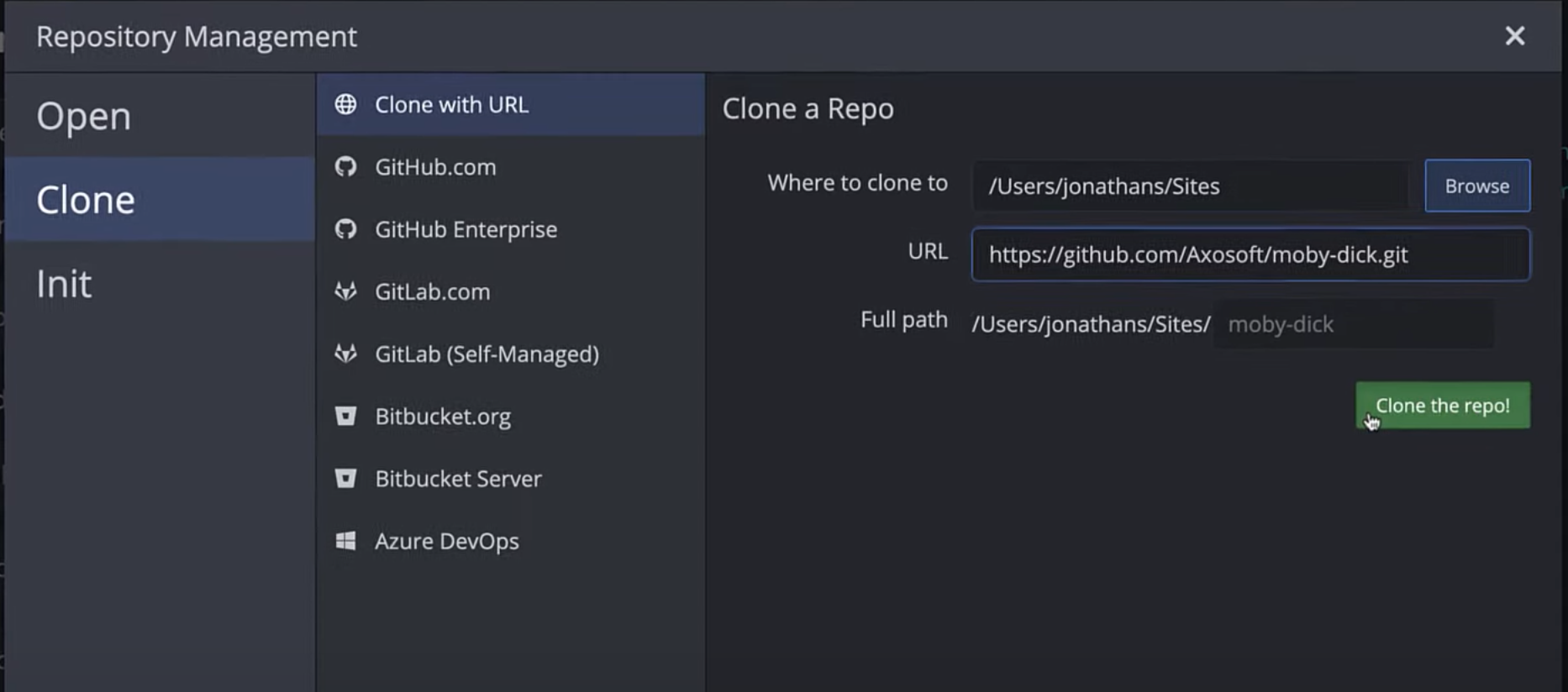
Task: Click the Azure DevOps Windows logo icon
Action: click(x=345, y=541)
